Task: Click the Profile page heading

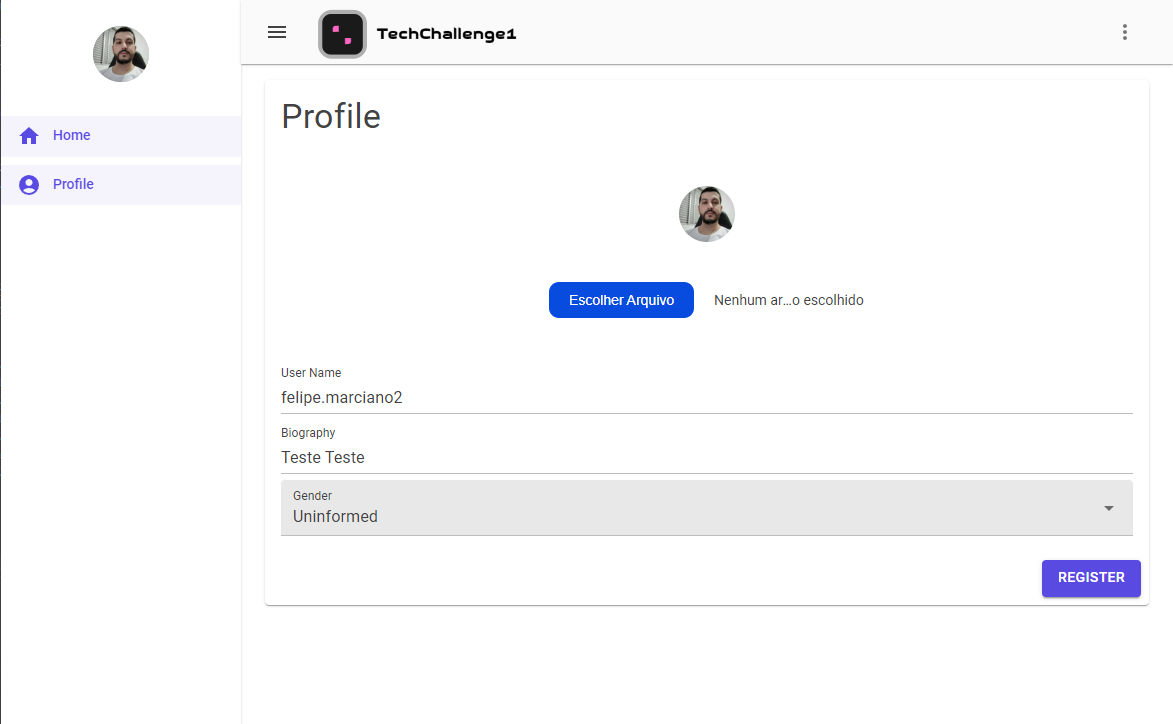Action: [x=331, y=117]
